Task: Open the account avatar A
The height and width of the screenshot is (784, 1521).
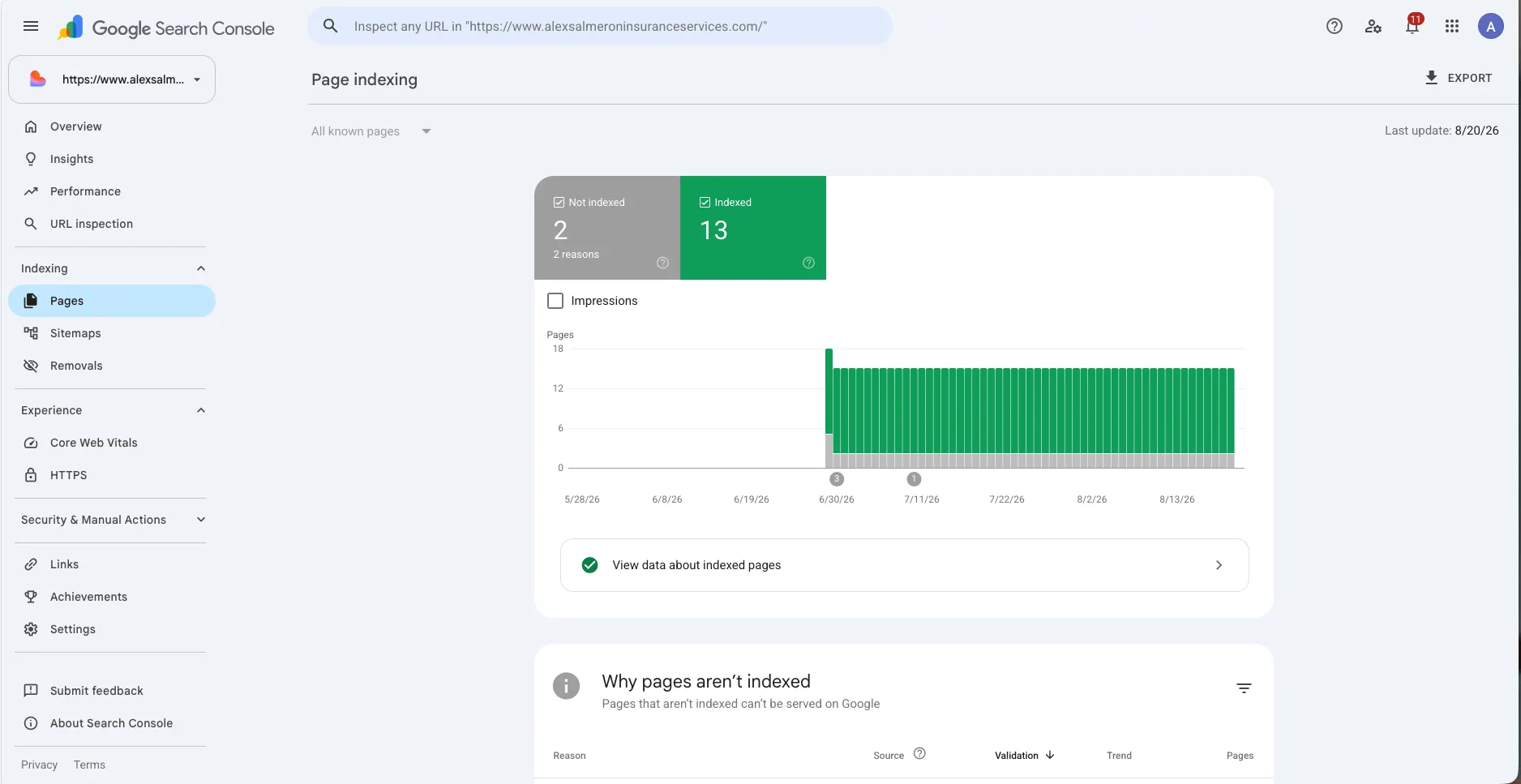Action: [x=1490, y=26]
